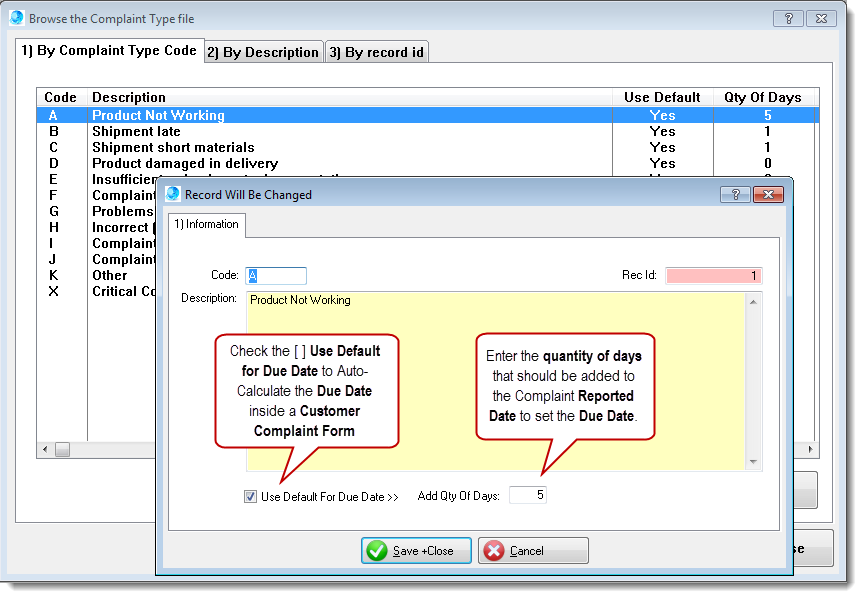Toggle Use Default For Due Date checkbox
Screen dimensions: 862x598
coord(250,496)
